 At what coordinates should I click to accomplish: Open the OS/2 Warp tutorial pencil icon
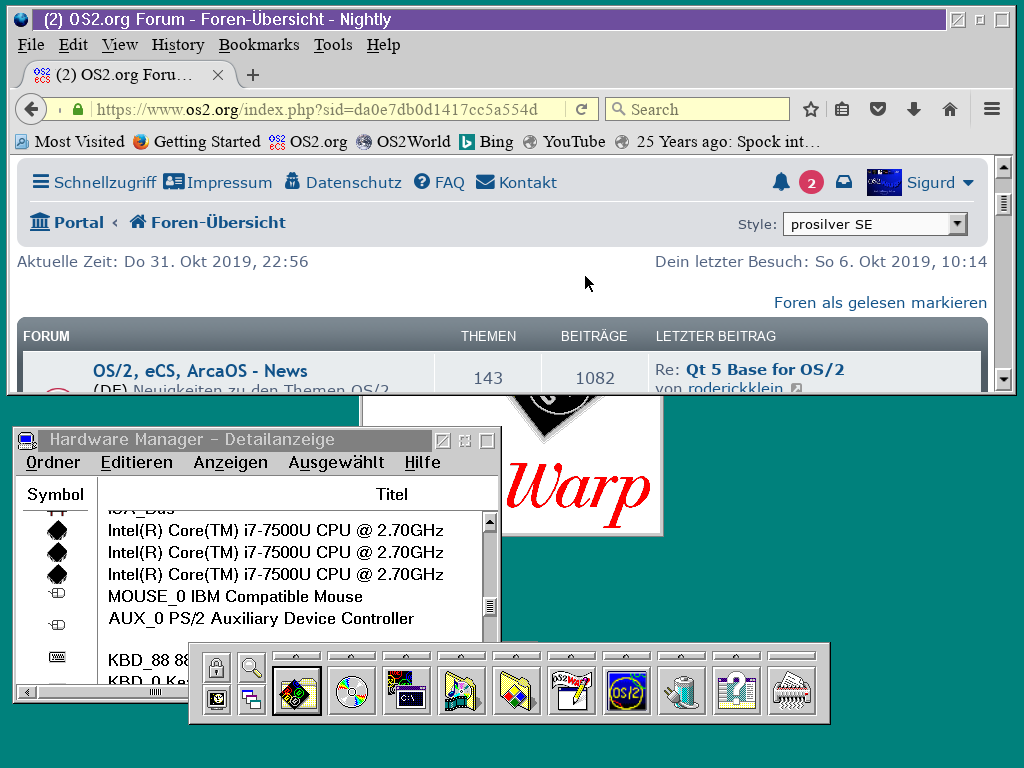coord(571,692)
